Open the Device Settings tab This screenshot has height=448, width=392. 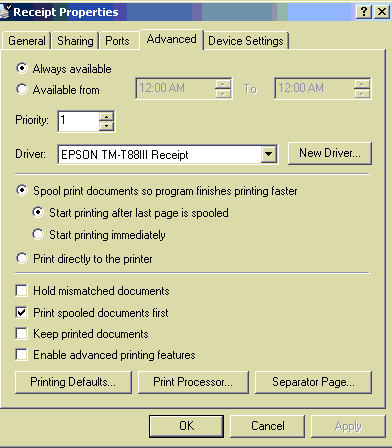point(246,41)
